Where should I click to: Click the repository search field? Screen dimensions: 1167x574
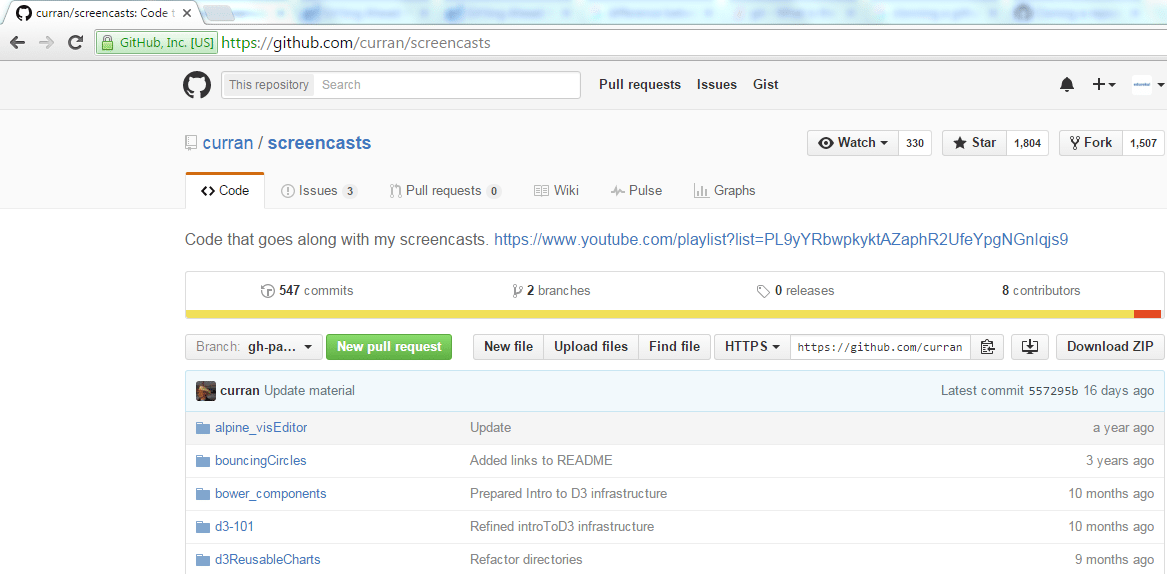(447, 85)
